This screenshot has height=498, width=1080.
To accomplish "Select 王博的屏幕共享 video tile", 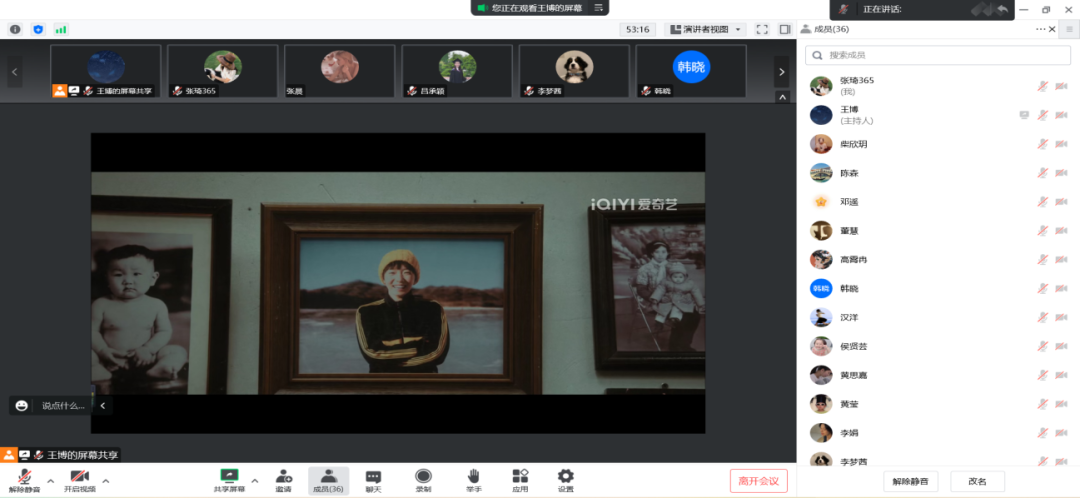I will (105, 71).
